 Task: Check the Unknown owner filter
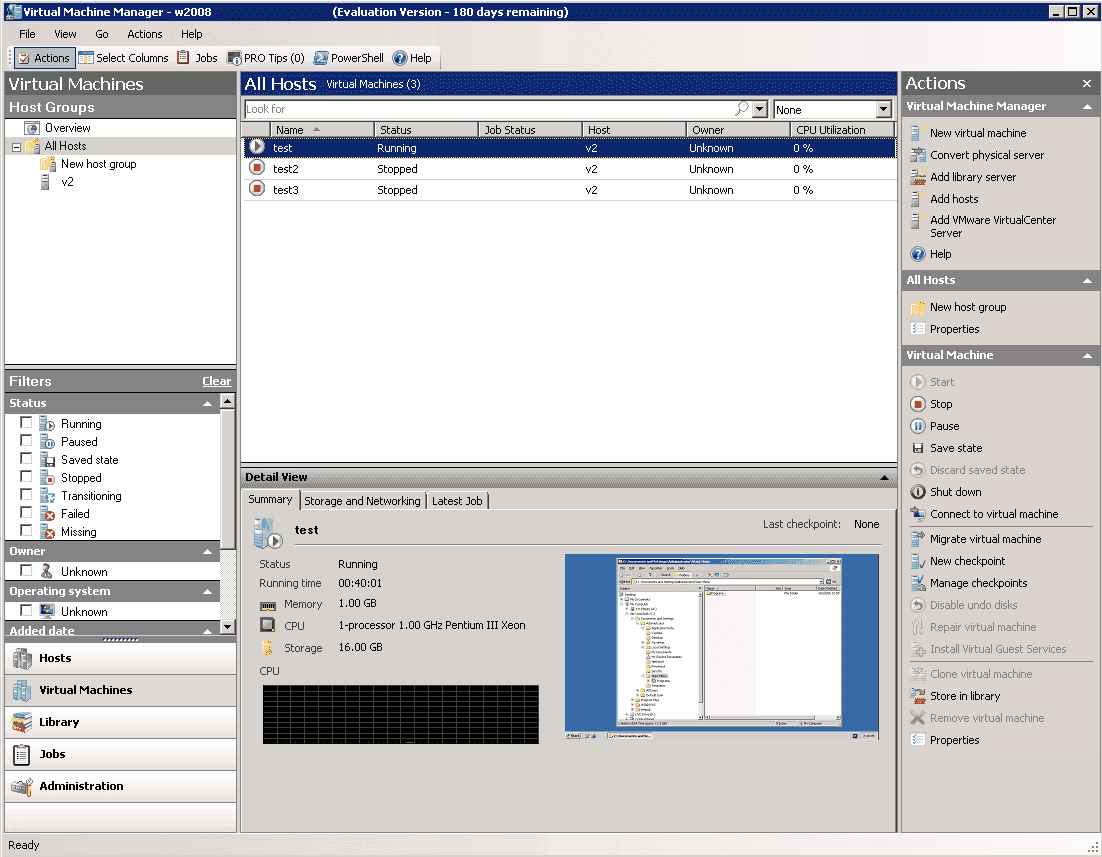pos(26,570)
